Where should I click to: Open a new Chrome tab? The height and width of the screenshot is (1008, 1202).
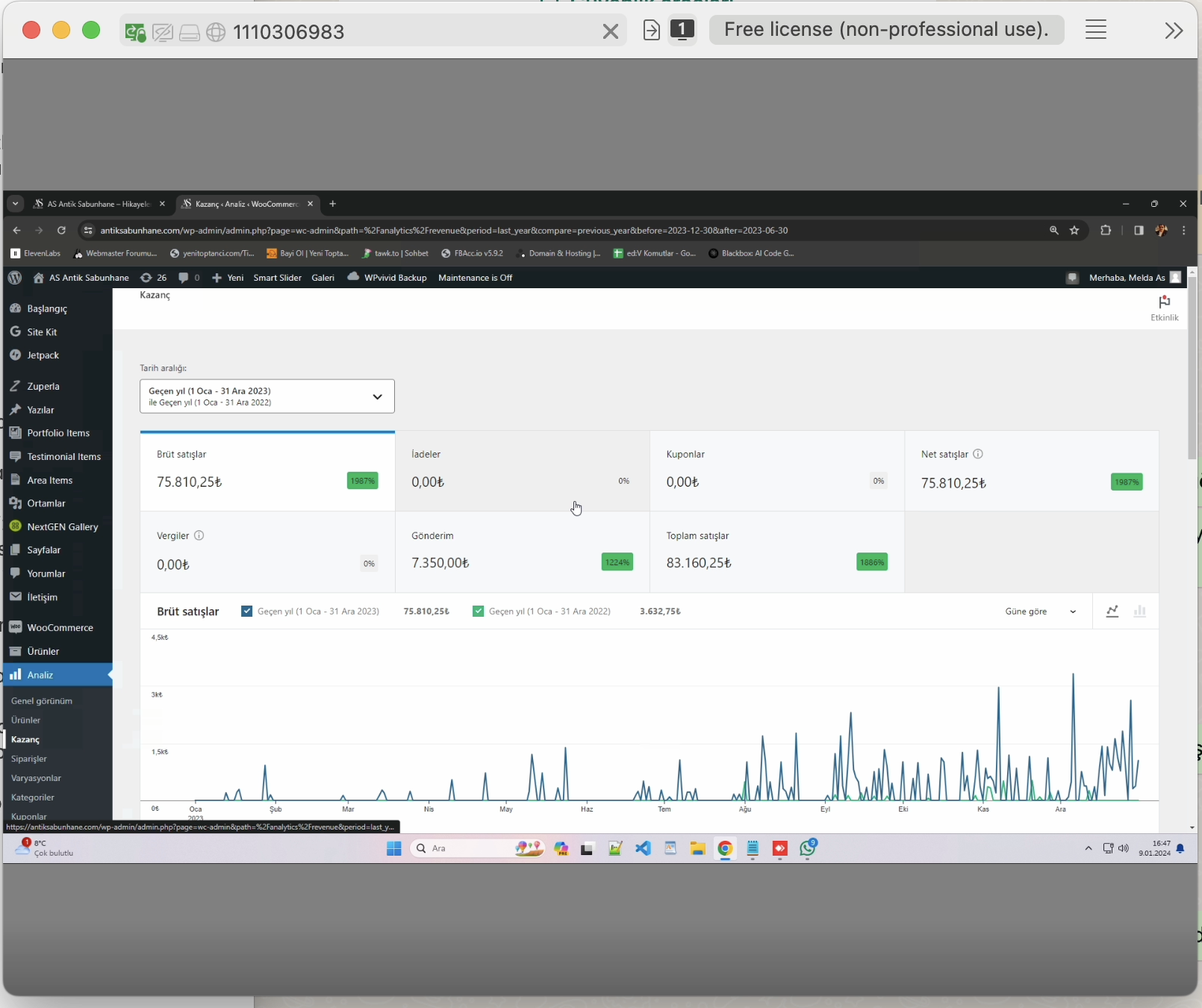pyautogui.click(x=333, y=204)
